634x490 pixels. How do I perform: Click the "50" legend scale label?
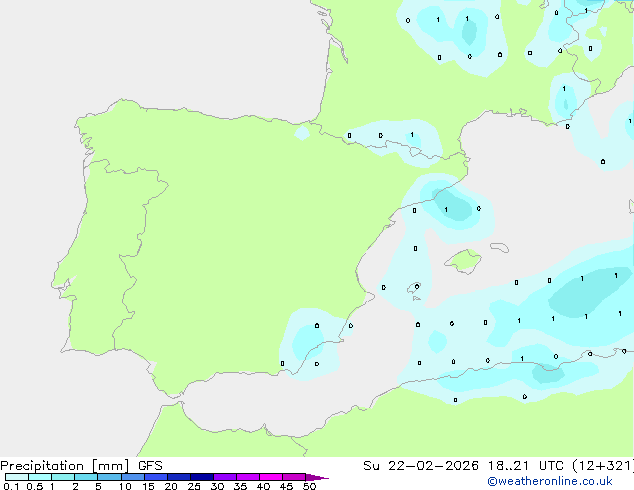[309, 486]
